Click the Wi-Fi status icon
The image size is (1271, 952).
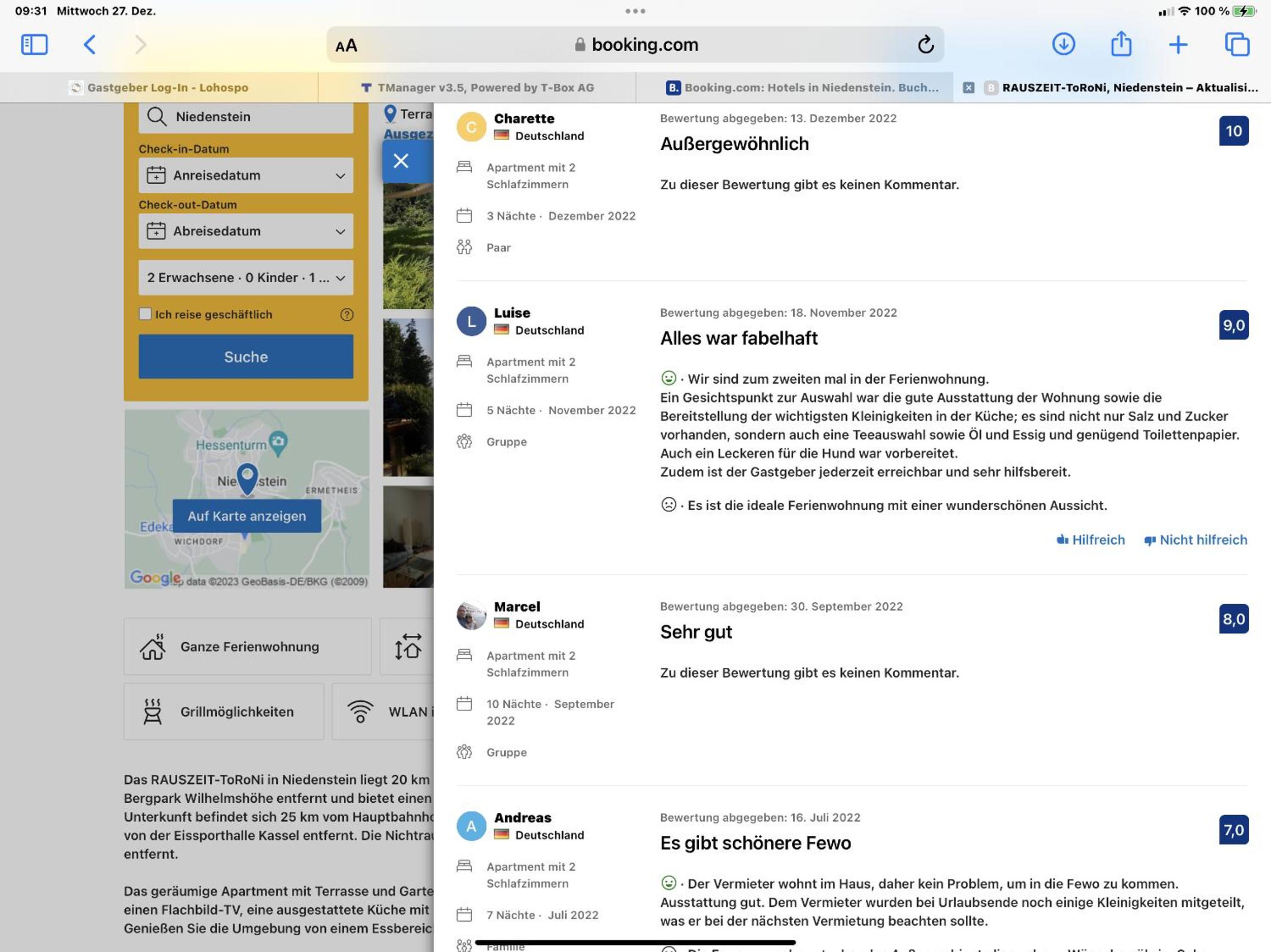click(x=1184, y=11)
